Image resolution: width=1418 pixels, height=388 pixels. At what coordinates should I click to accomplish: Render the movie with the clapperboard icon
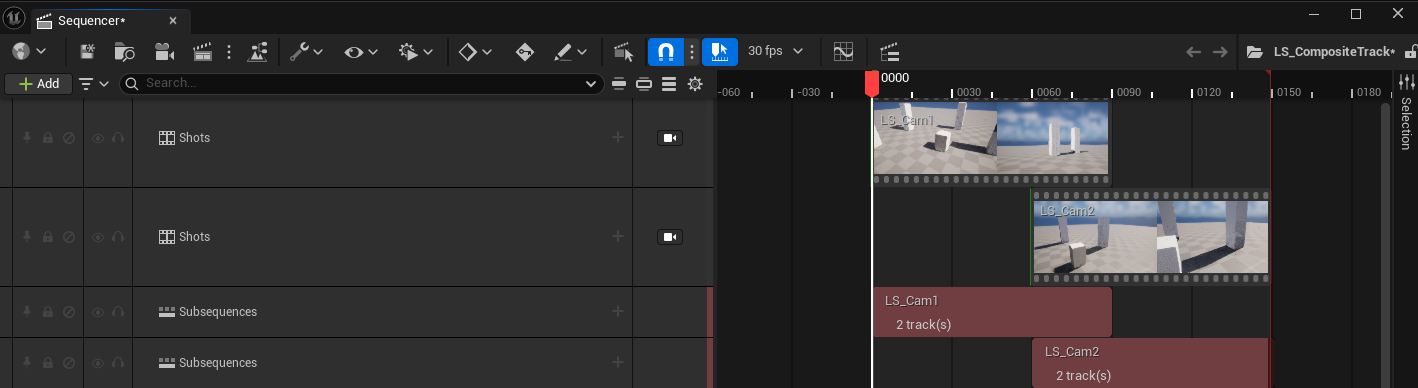coord(203,51)
